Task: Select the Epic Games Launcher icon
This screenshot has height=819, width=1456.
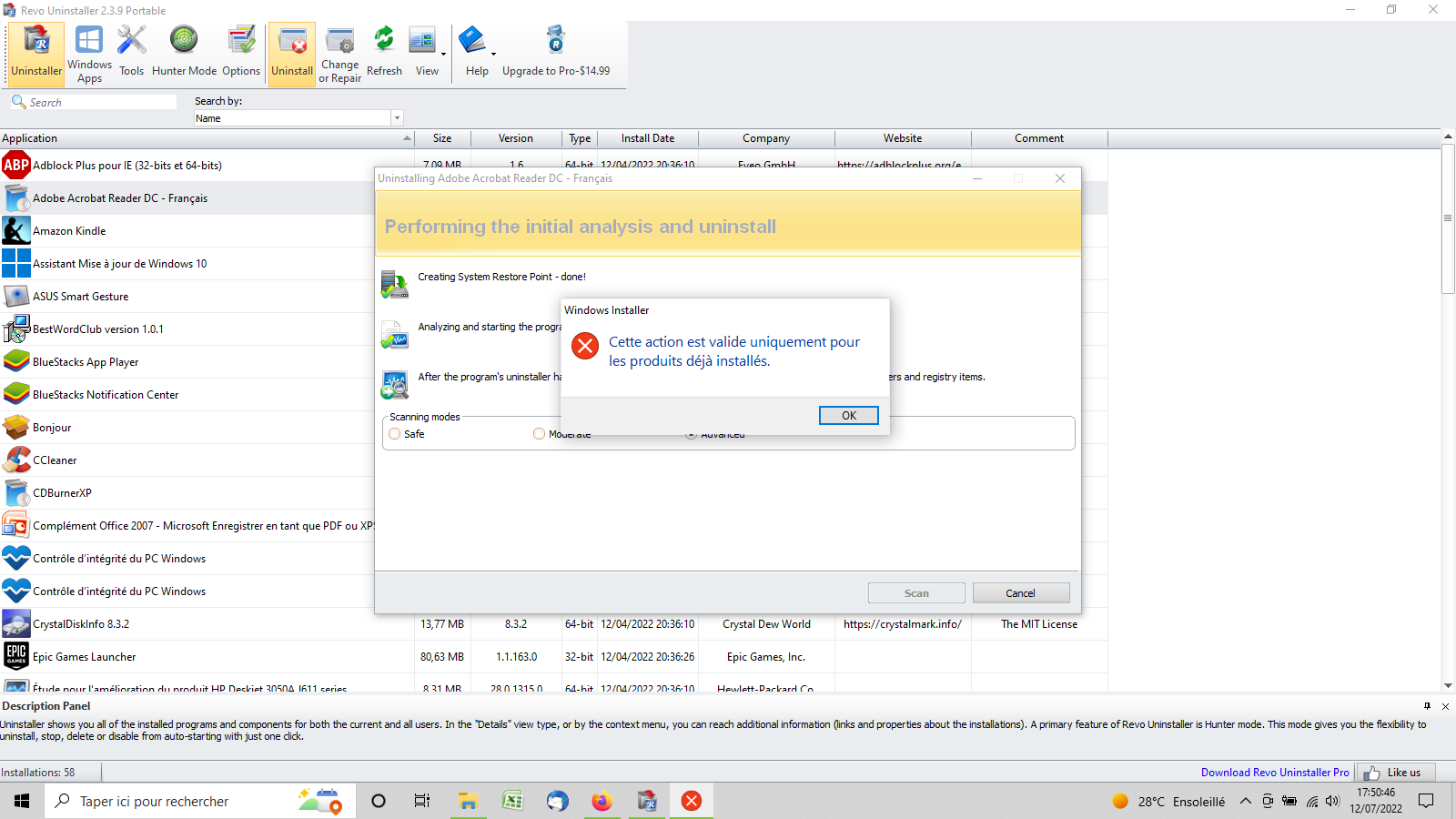Action: [16, 657]
